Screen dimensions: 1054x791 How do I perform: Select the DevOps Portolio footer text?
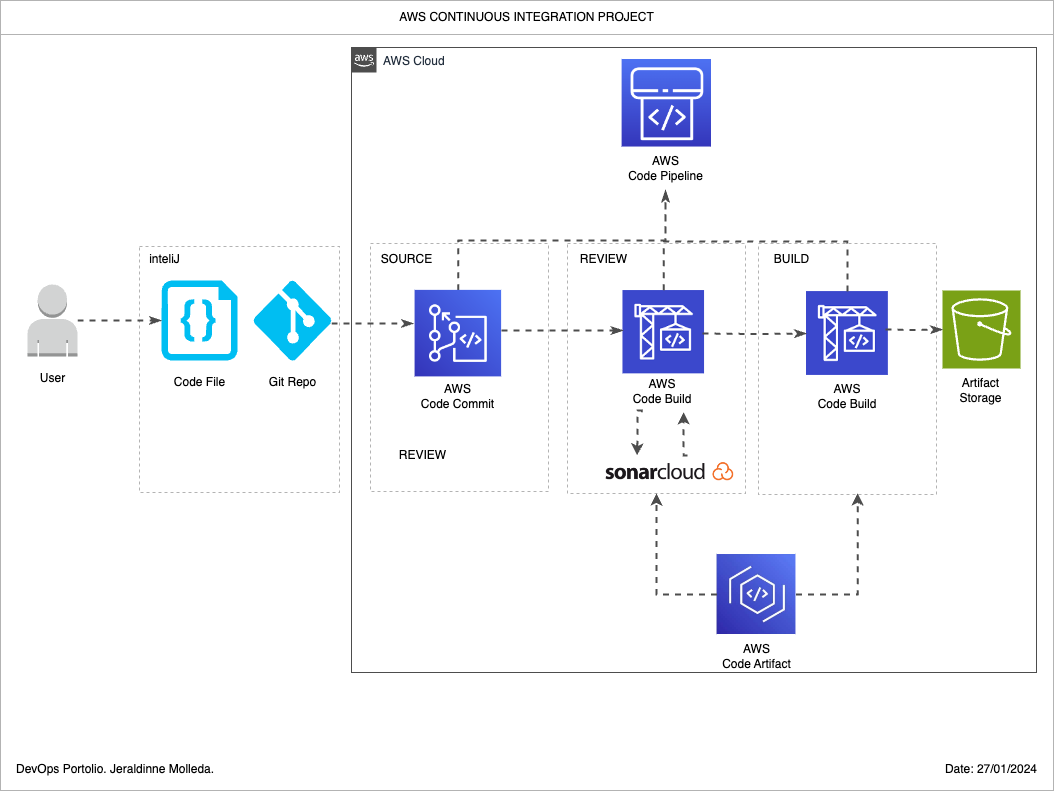coord(115,769)
